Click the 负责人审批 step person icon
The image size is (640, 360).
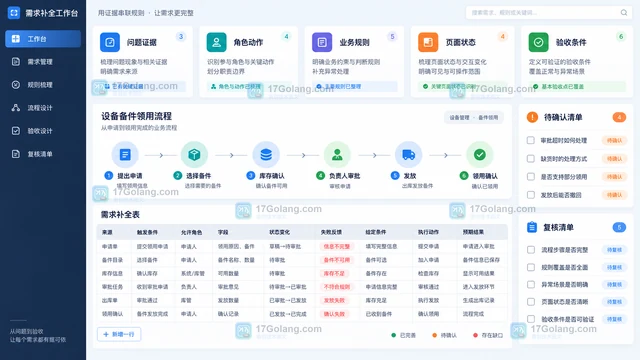point(337,155)
